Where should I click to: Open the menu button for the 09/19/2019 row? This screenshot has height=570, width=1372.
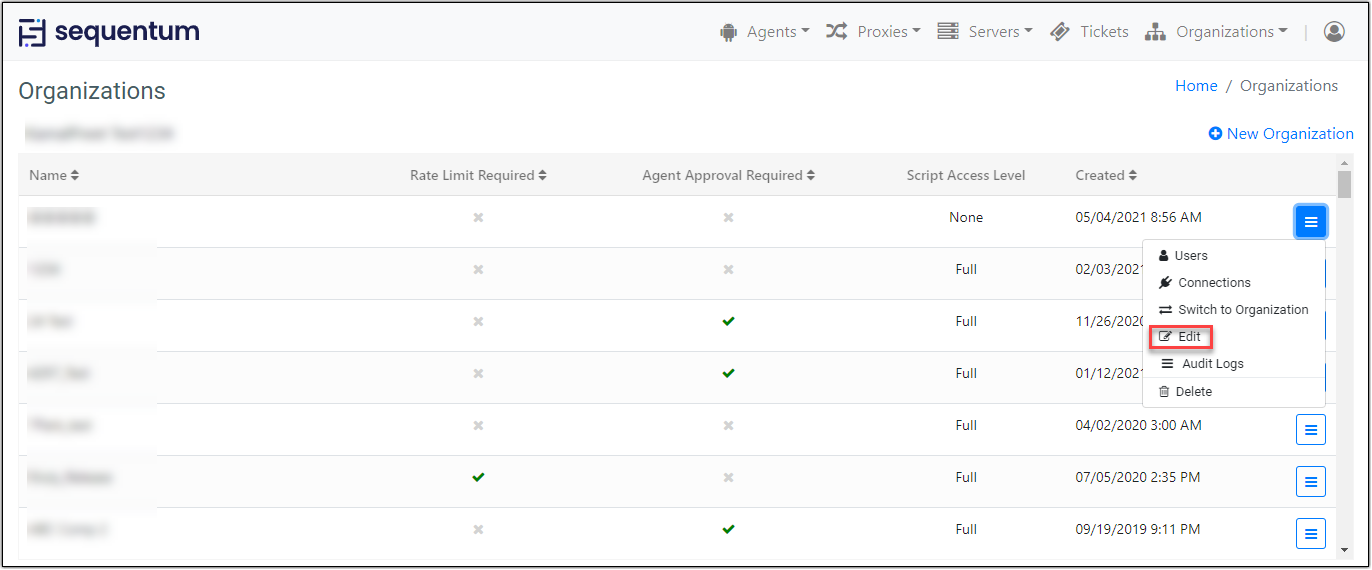[1310, 533]
